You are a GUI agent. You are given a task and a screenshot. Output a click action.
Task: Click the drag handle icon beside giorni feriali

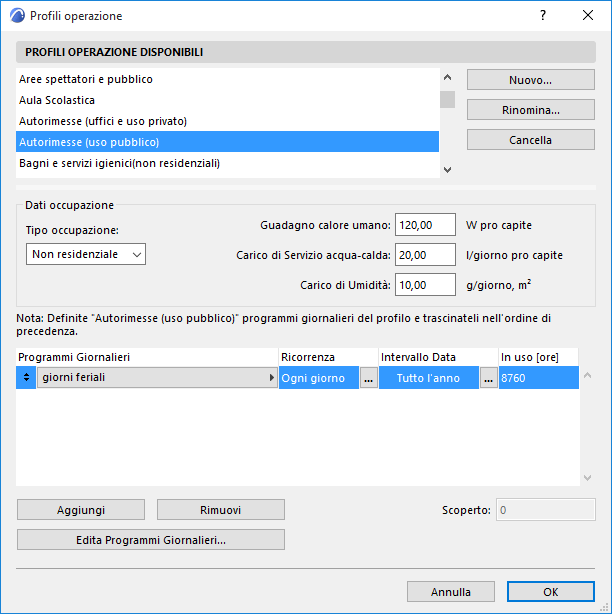click(x=26, y=378)
